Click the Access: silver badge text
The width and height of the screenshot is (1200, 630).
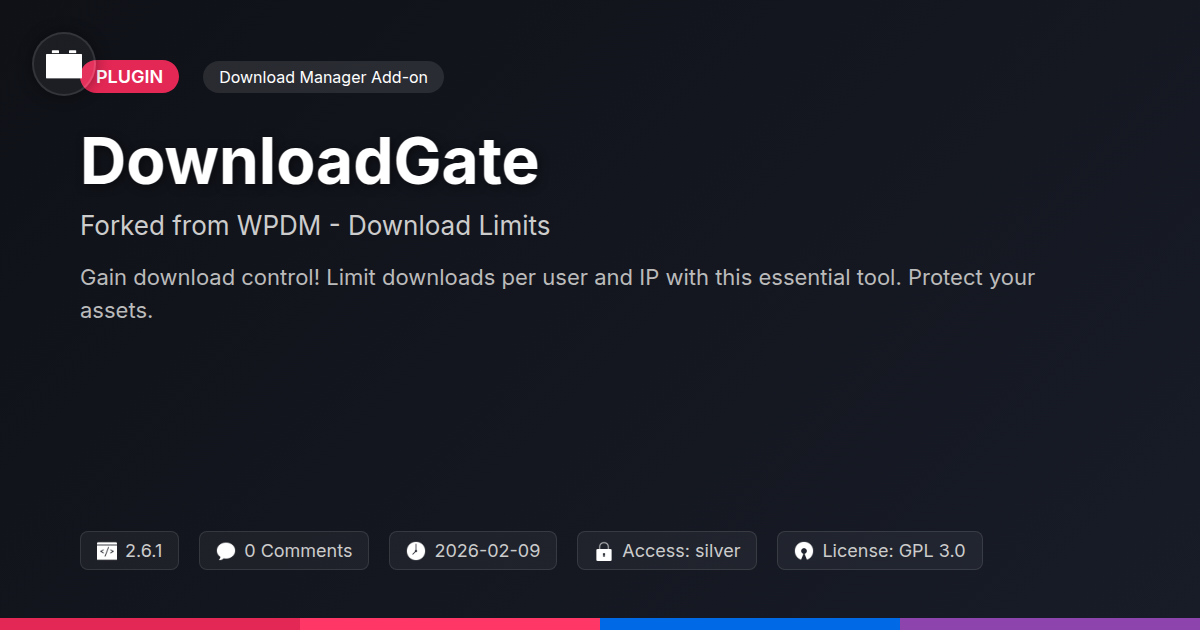pyautogui.click(x=681, y=551)
